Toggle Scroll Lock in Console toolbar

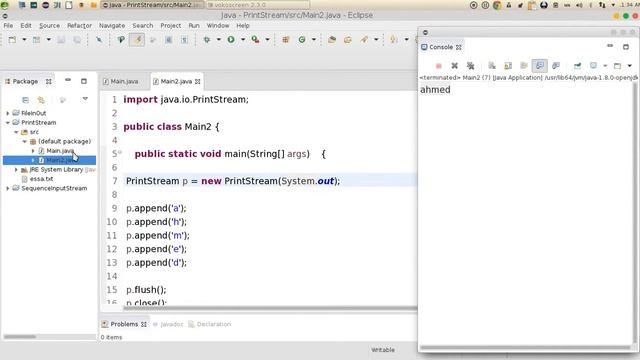508,66
